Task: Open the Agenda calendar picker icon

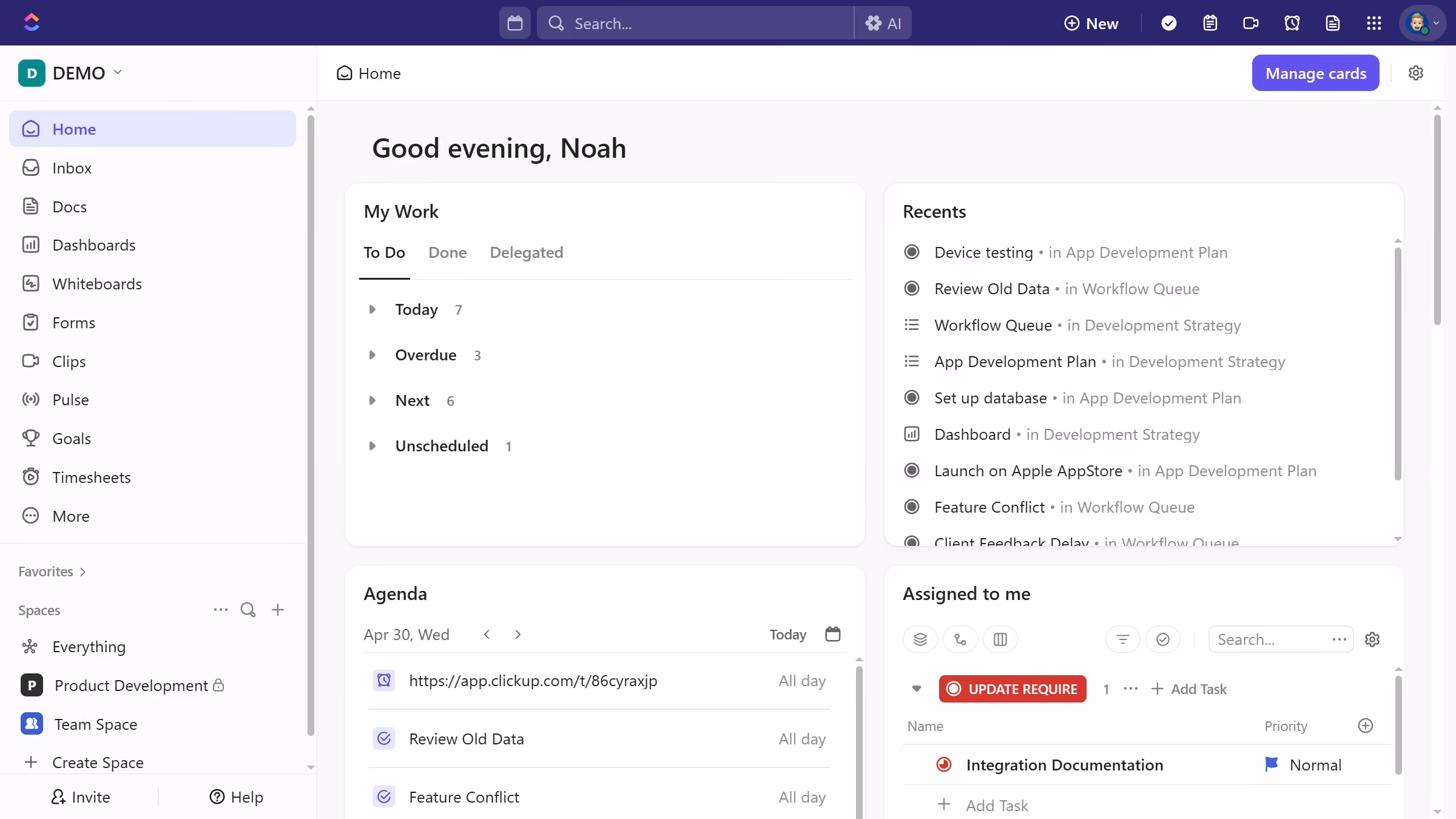Action: [833, 634]
